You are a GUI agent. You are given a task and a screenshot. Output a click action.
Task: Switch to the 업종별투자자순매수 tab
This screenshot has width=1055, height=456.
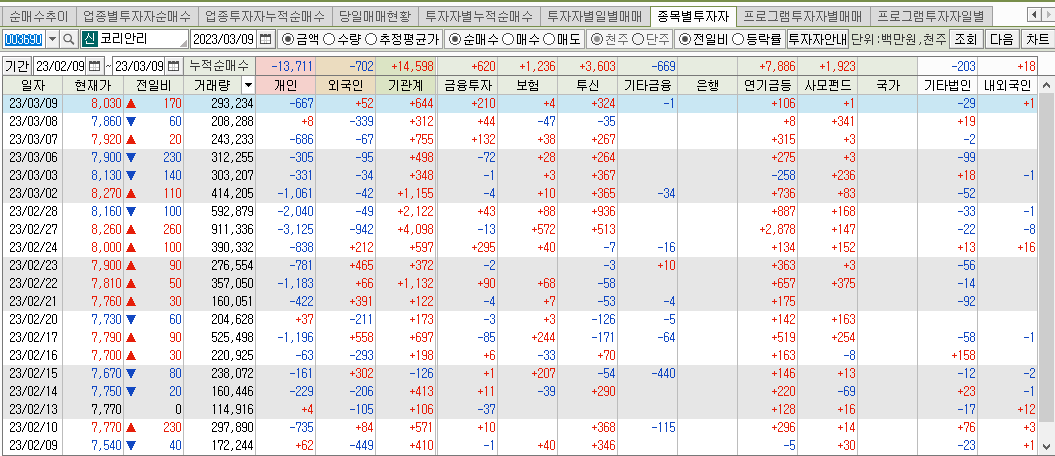(x=137, y=15)
